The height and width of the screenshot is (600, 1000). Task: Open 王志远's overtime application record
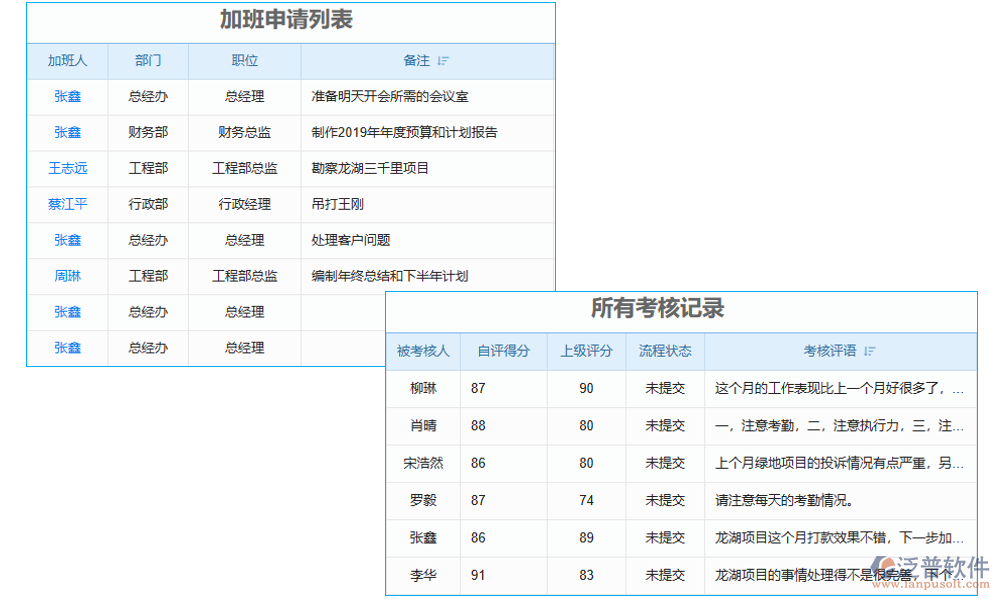click(67, 168)
